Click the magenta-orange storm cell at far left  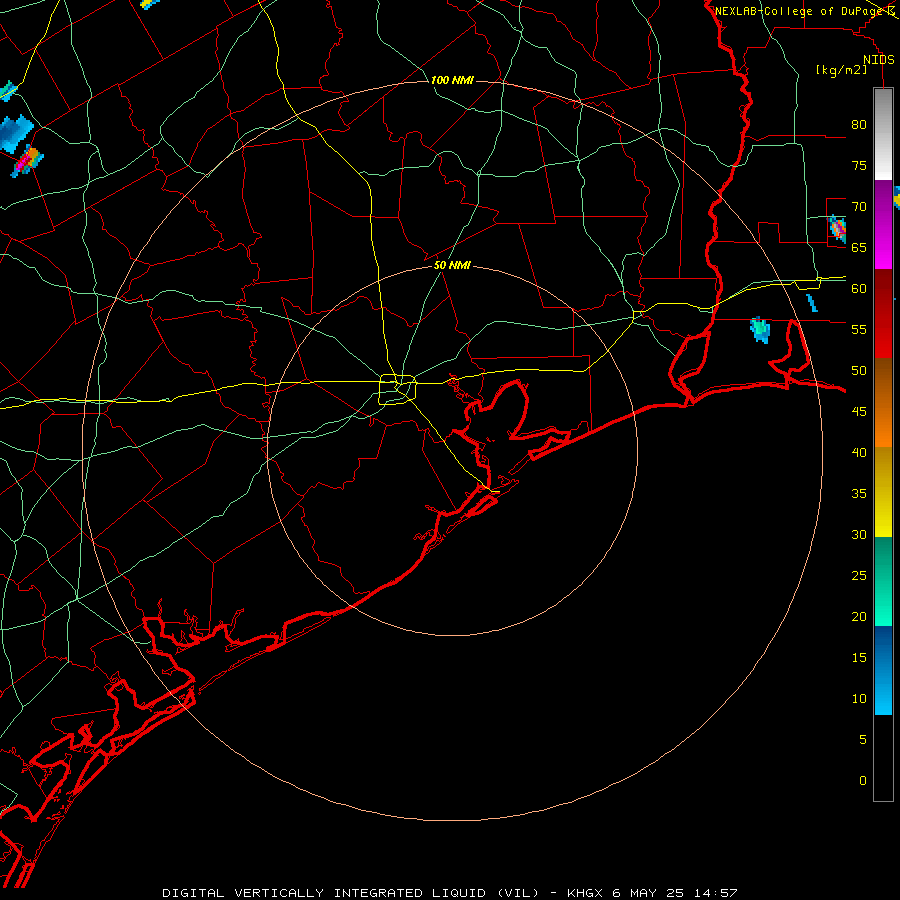coord(27,161)
